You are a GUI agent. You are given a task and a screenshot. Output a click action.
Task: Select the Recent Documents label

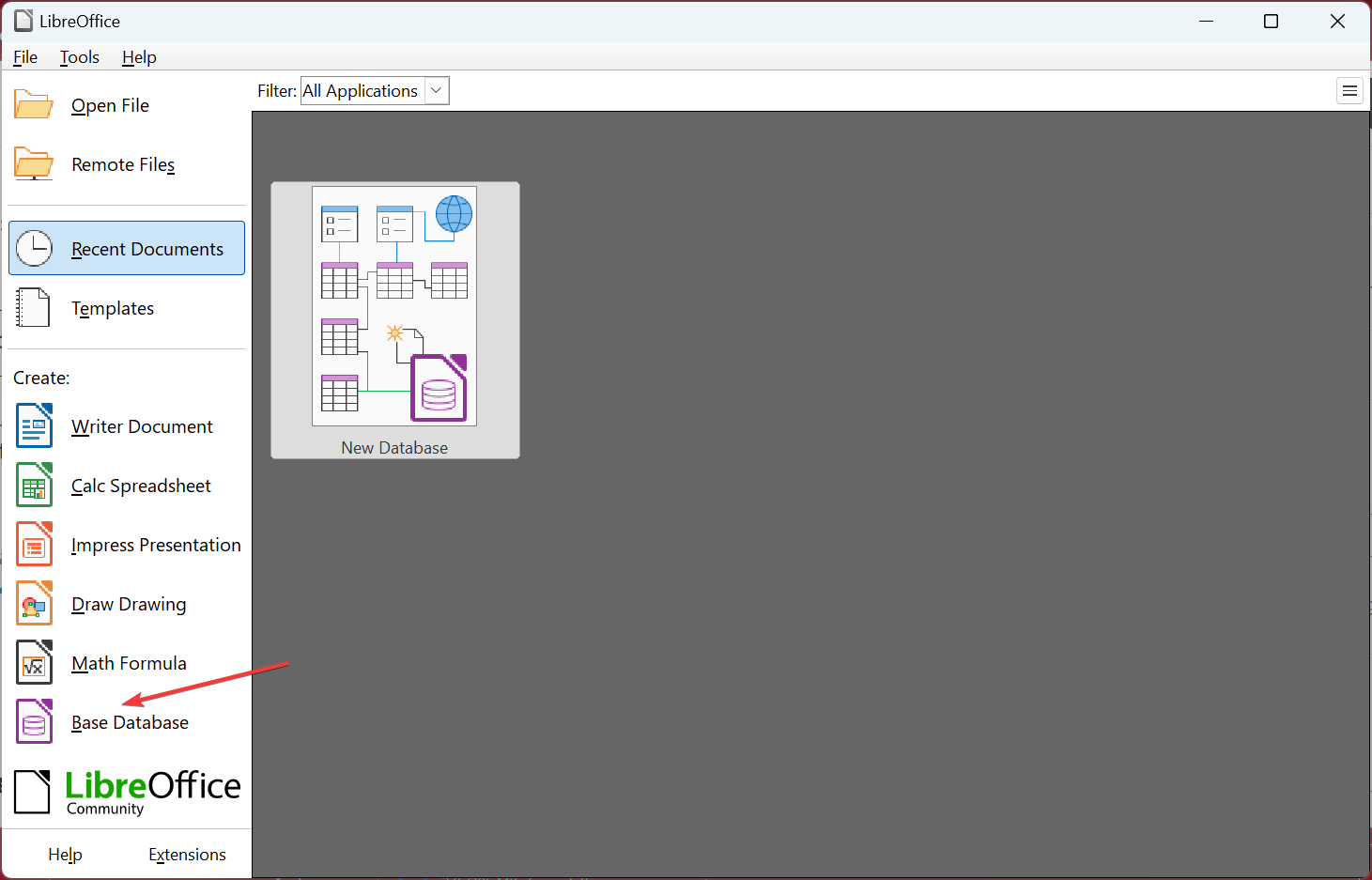click(x=147, y=249)
